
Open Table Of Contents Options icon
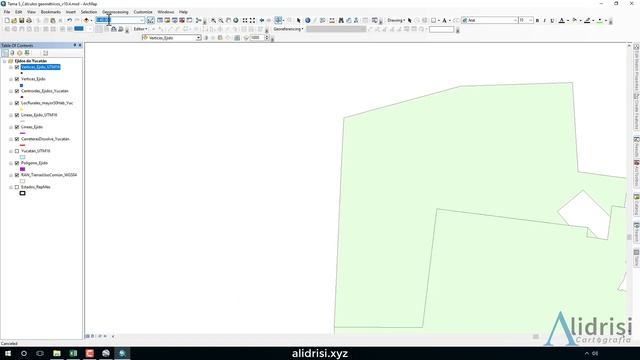(45, 53)
